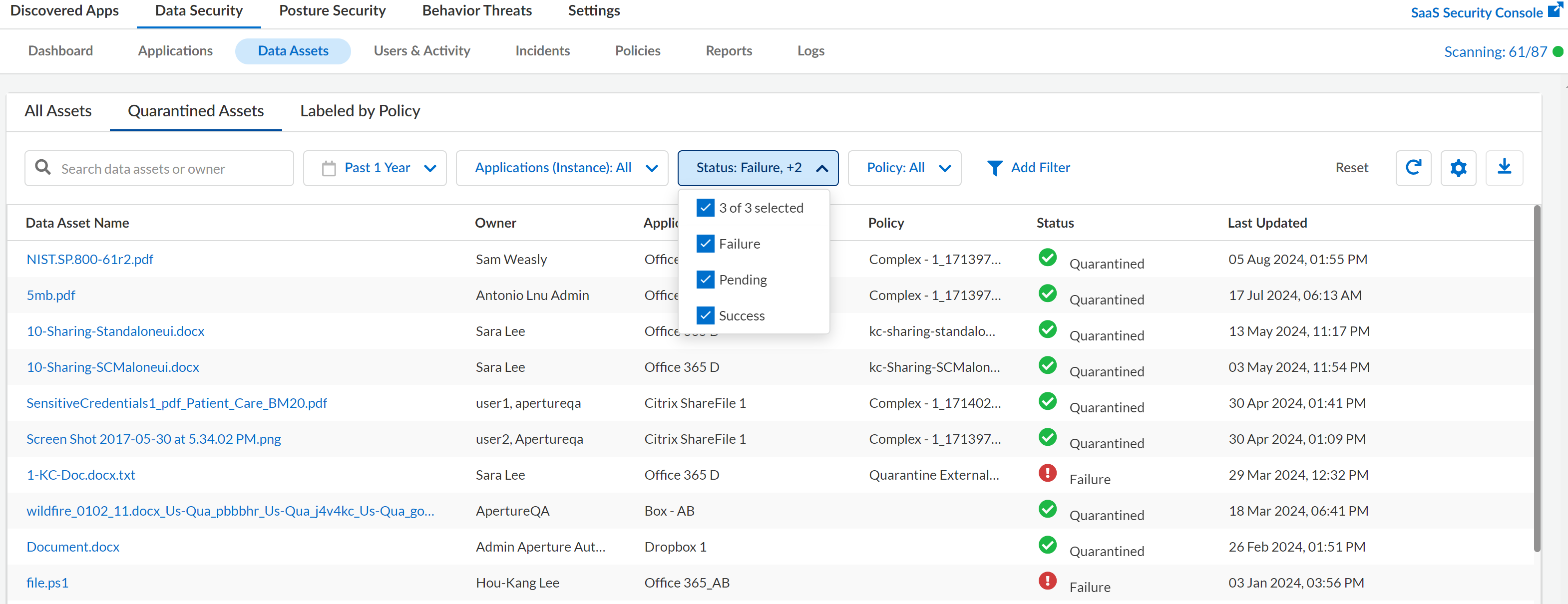Click the calendar icon in date filter

[x=329, y=169]
